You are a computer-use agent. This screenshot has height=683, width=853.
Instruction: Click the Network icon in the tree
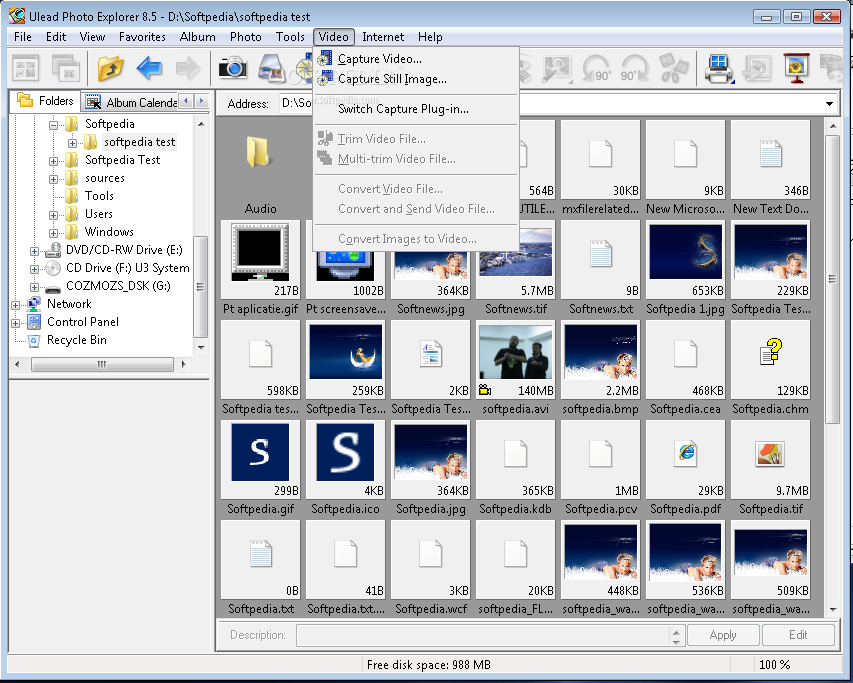pos(34,304)
